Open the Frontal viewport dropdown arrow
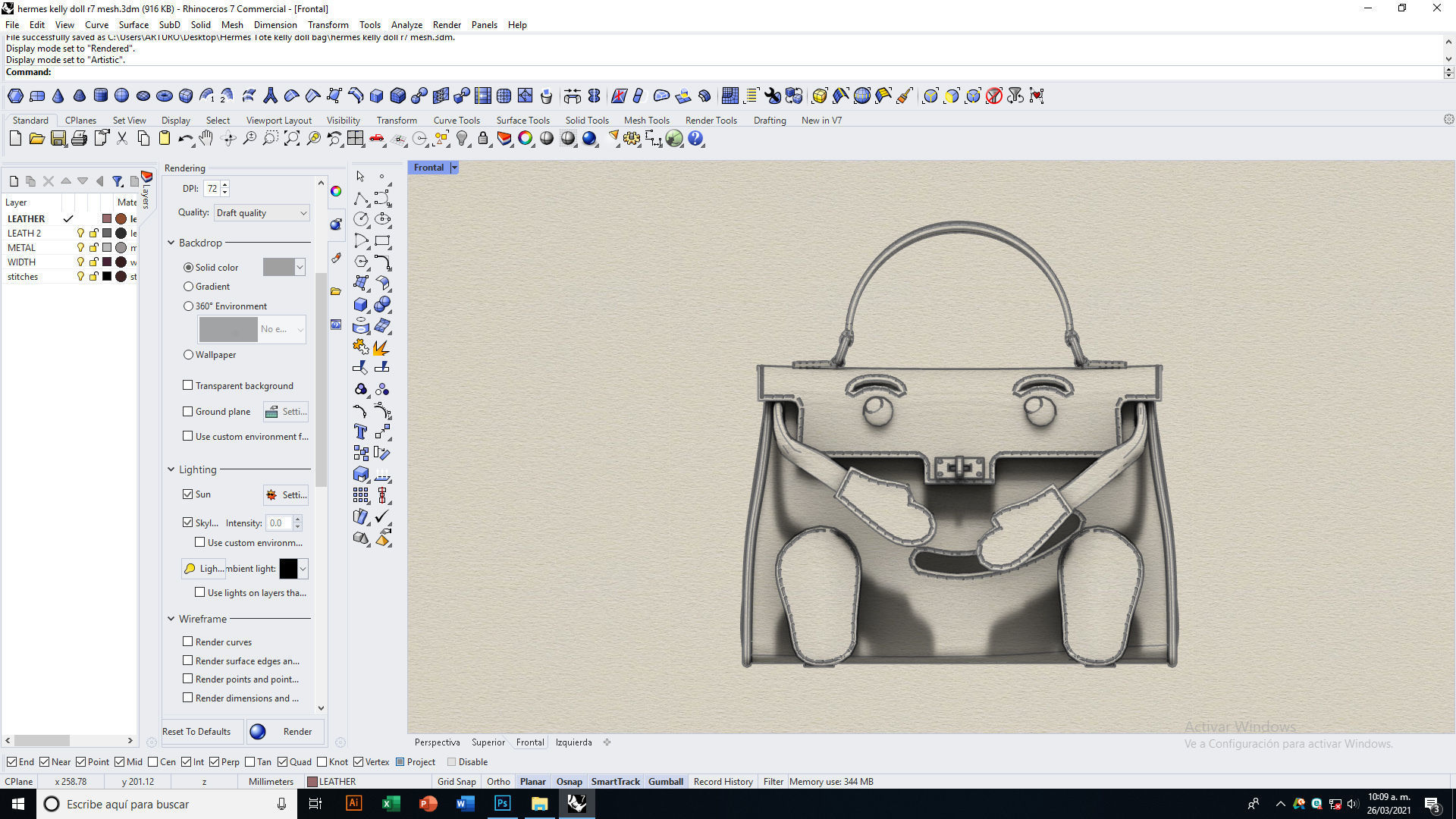 tap(454, 168)
